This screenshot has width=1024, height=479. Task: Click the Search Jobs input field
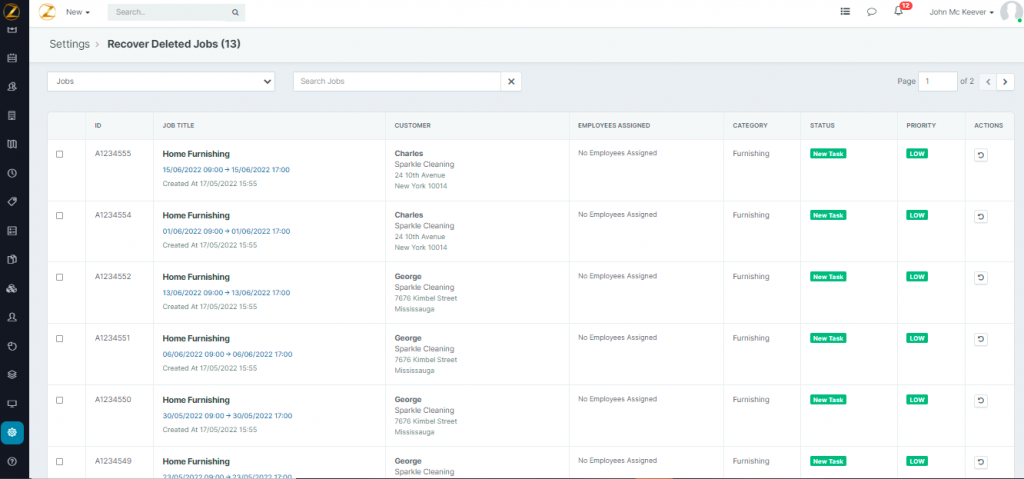[x=396, y=81]
